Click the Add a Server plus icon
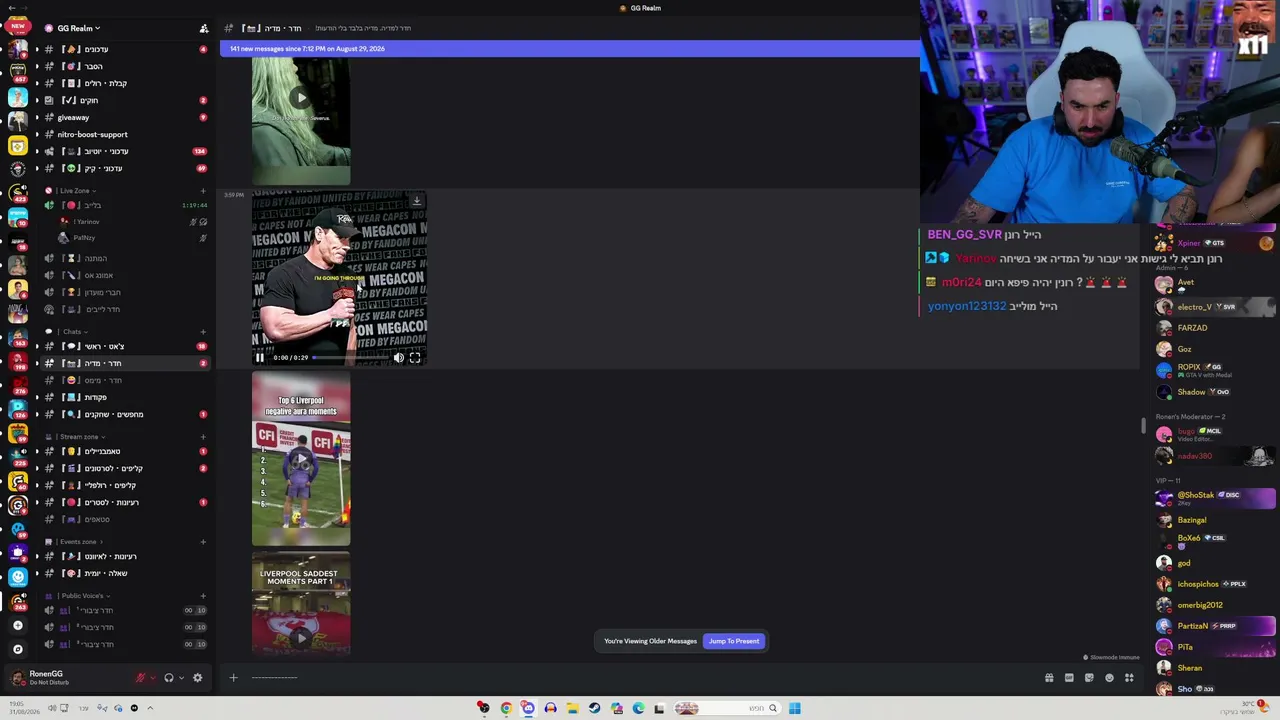 point(17,625)
